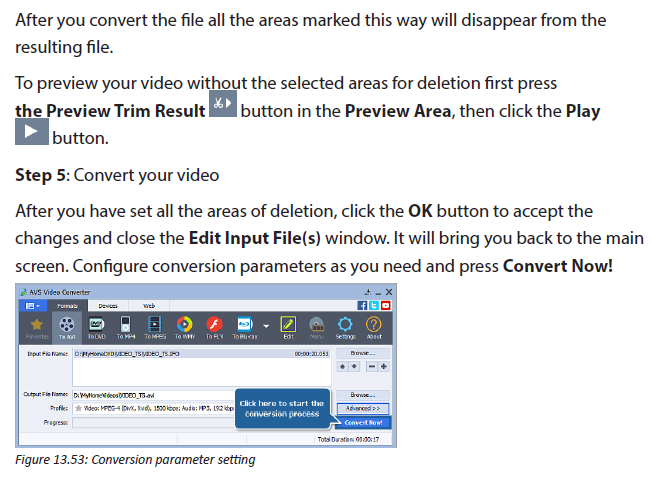Screen dimensions: 654x483
Task: Choose the To DVD format icon
Action: coord(96,328)
